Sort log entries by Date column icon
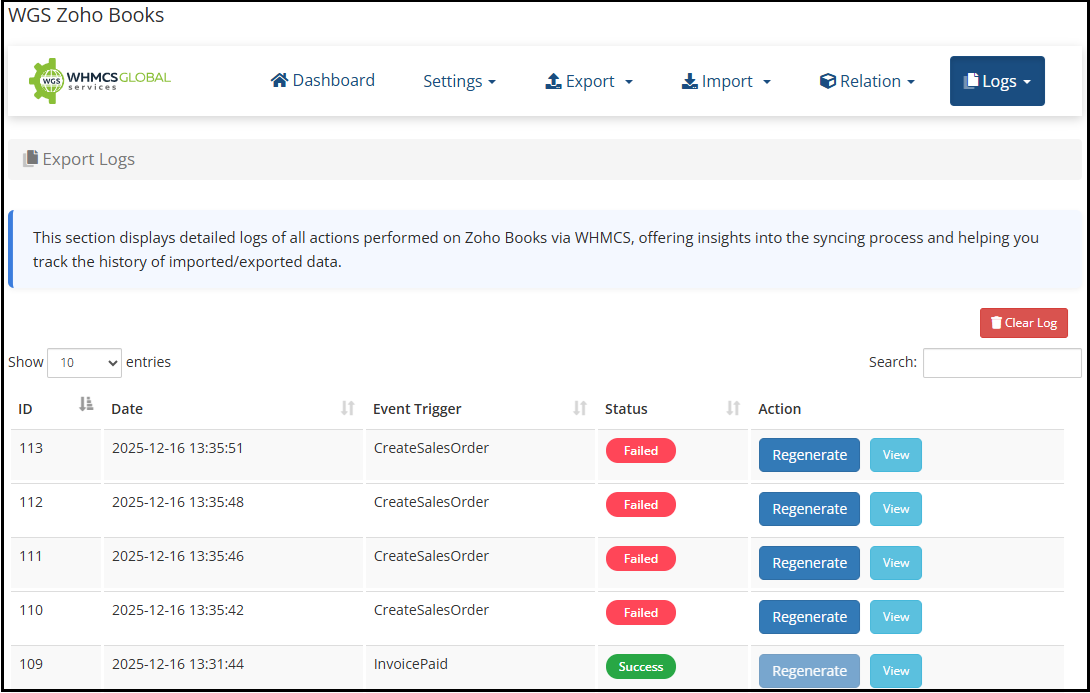 pyautogui.click(x=348, y=408)
